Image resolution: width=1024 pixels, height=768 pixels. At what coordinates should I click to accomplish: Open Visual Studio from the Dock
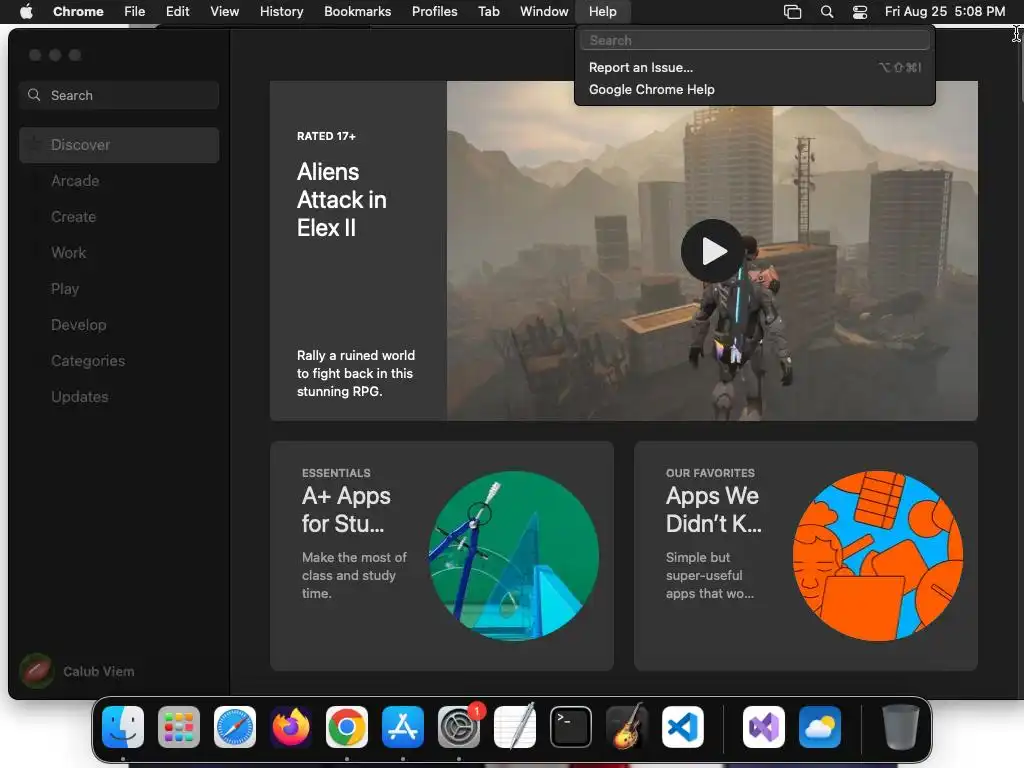pyautogui.click(x=763, y=727)
